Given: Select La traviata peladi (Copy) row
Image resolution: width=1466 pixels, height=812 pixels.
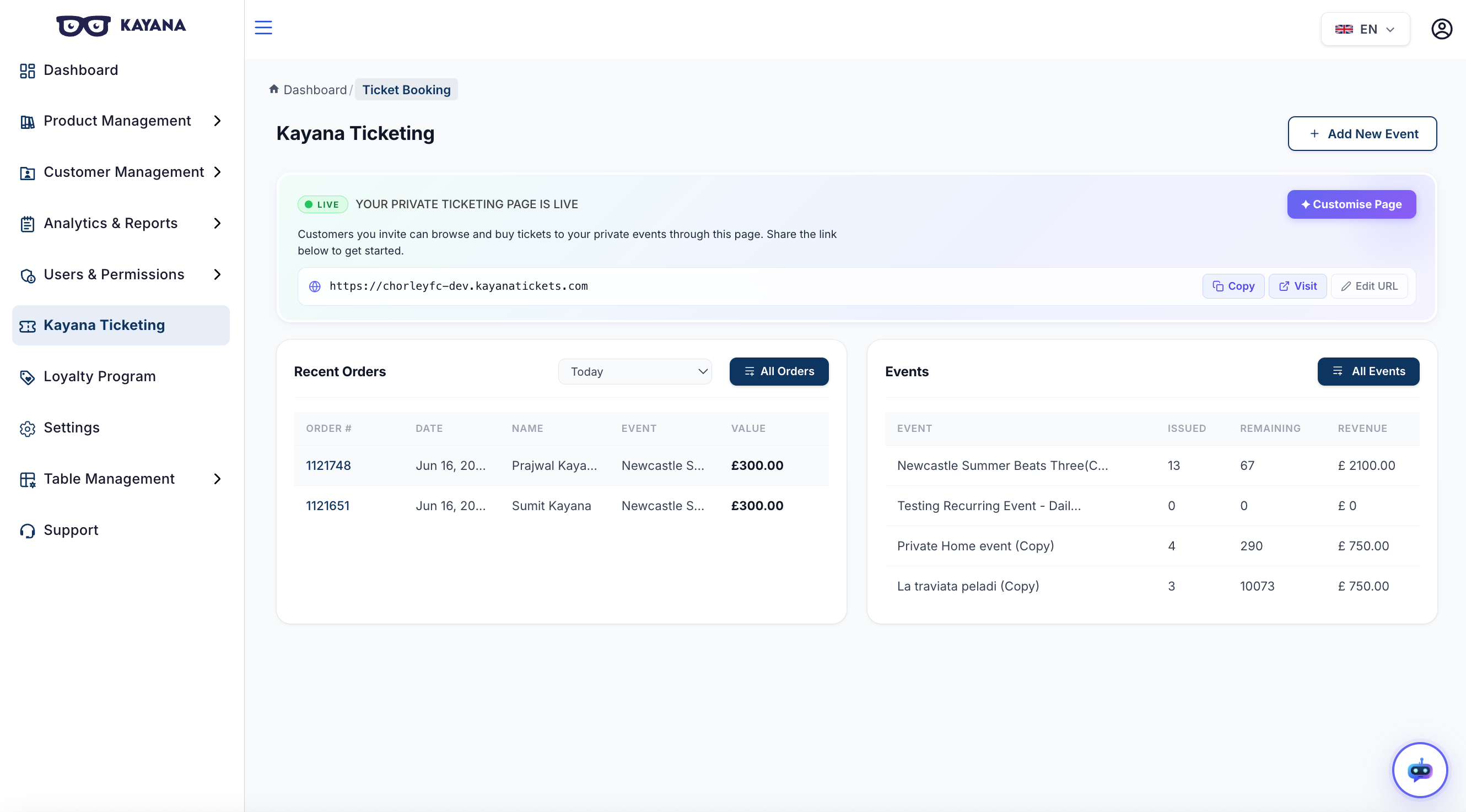Looking at the screenshot, I should click(x=1151, y=587).
